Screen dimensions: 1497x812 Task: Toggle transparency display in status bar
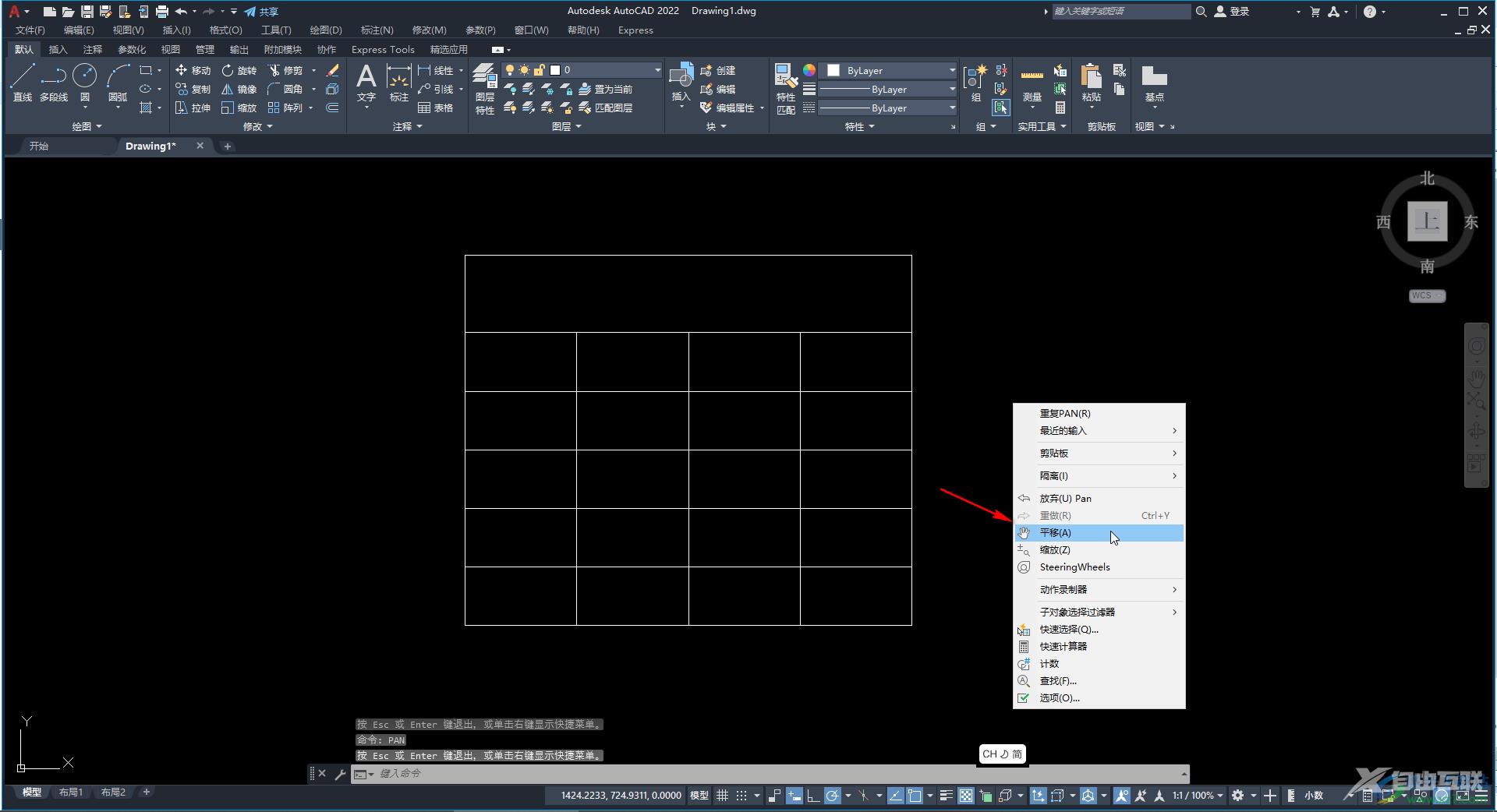pos(966,796)
